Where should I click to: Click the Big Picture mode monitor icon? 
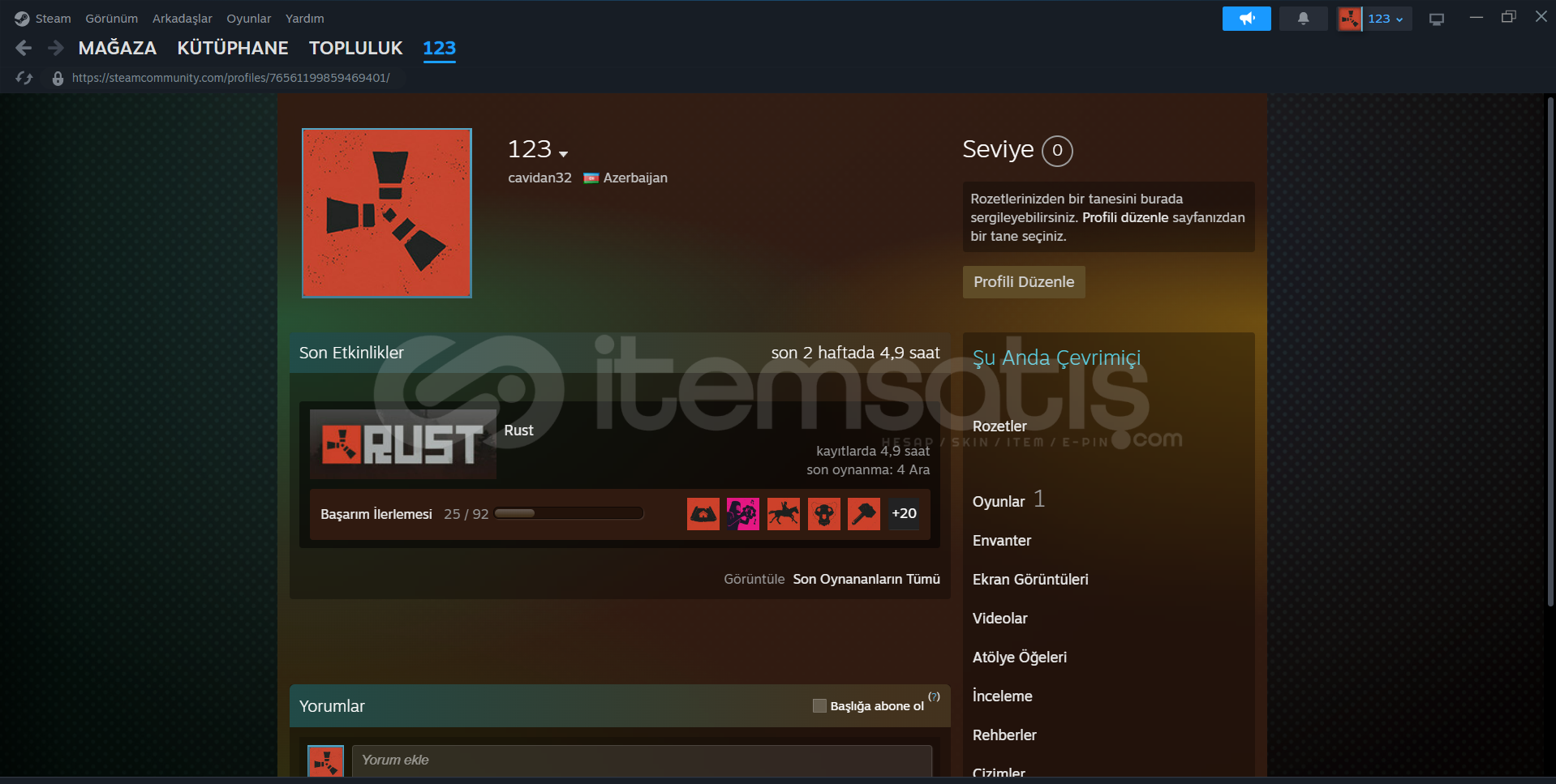pyautogui.click(x=1436, y=19)
